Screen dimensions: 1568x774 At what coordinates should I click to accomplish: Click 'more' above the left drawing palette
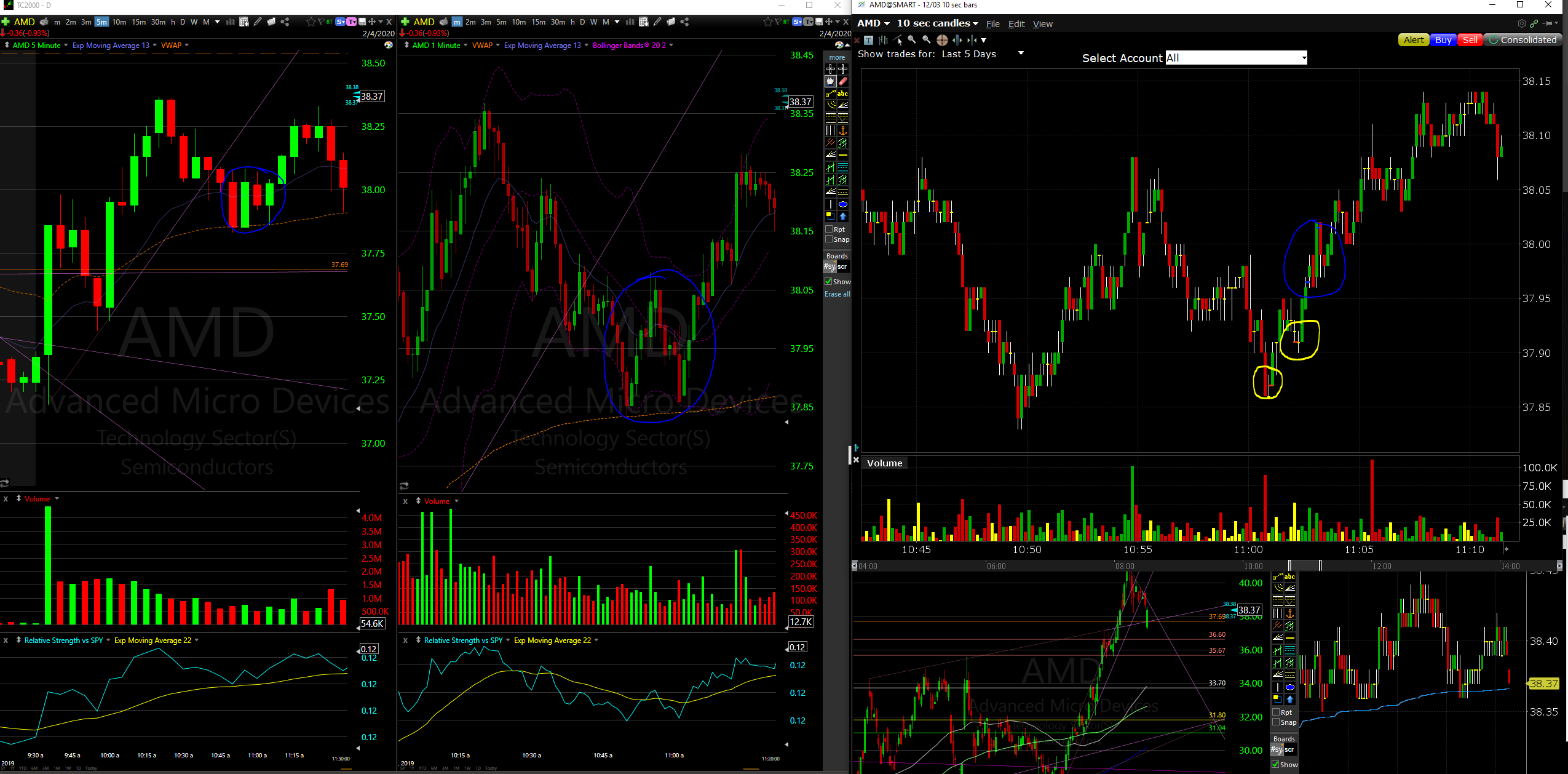point(837,57)
